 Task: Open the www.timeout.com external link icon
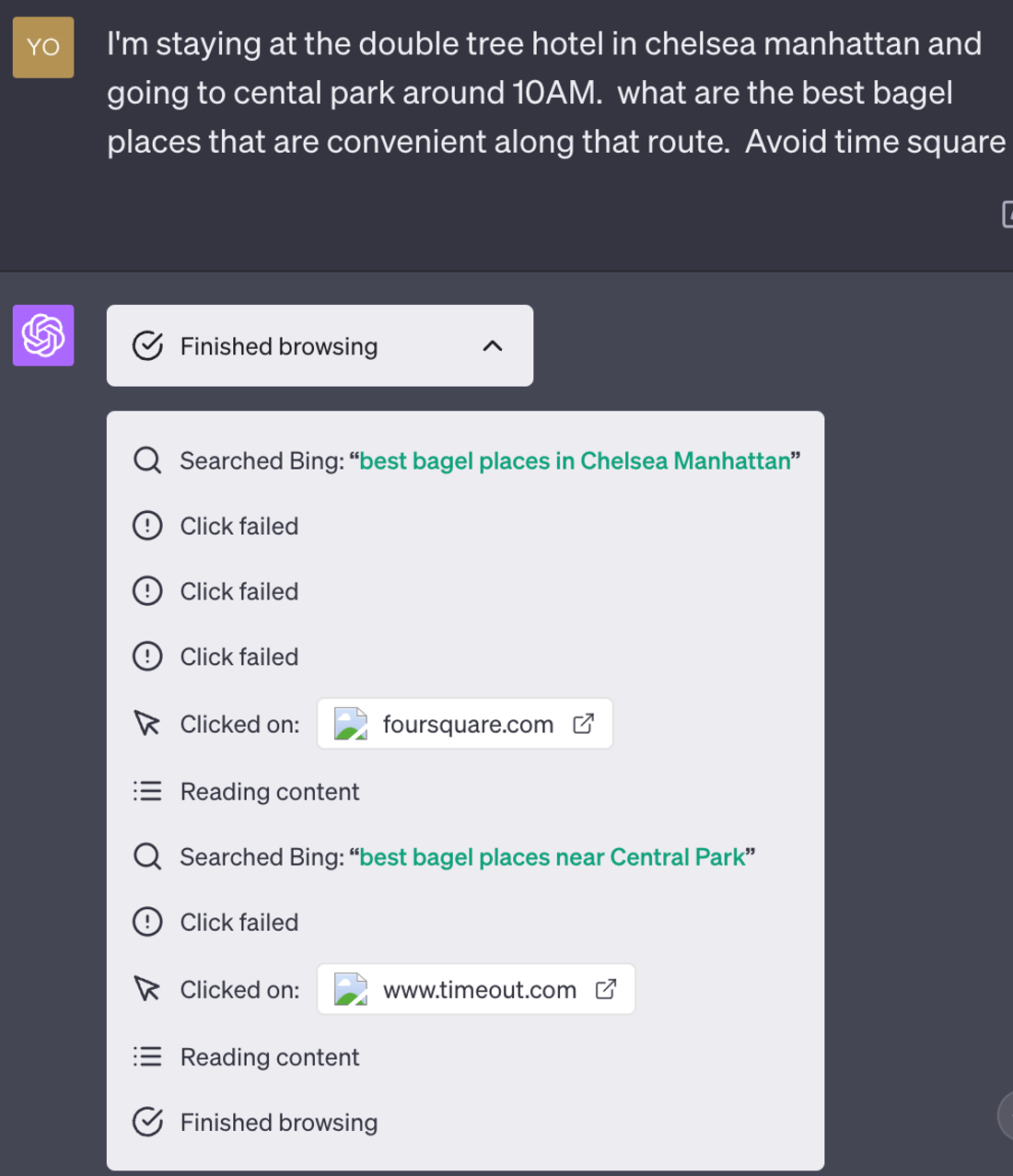click(x=606, y=989)
